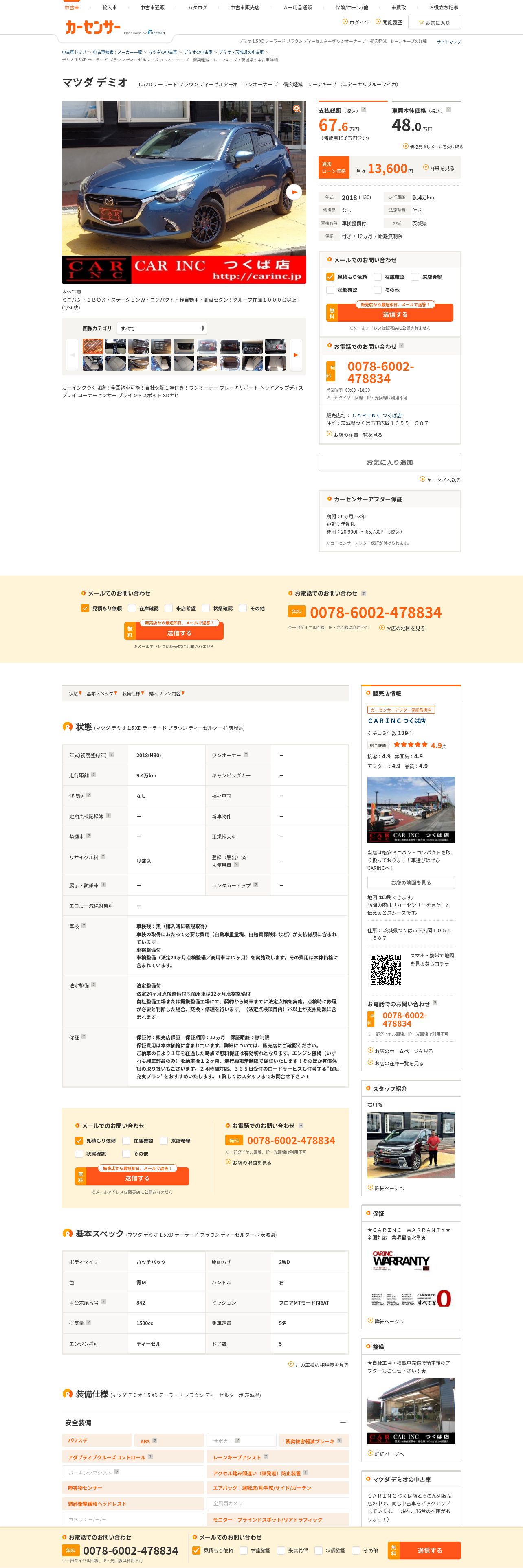Jump to section via 購入プラン内容▼ anchor
Image resolution: width=523 pixels, height=1568 pixels.
coord(167,693)
